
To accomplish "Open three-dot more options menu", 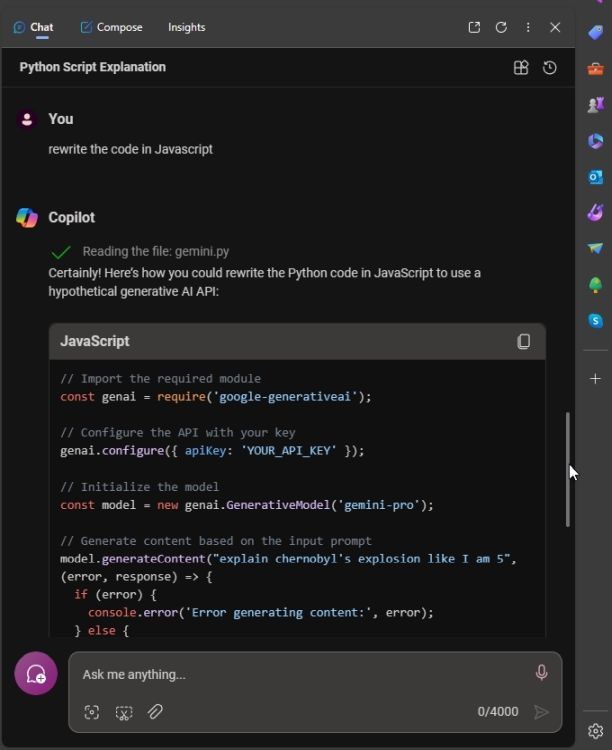I will coord(528,28).
